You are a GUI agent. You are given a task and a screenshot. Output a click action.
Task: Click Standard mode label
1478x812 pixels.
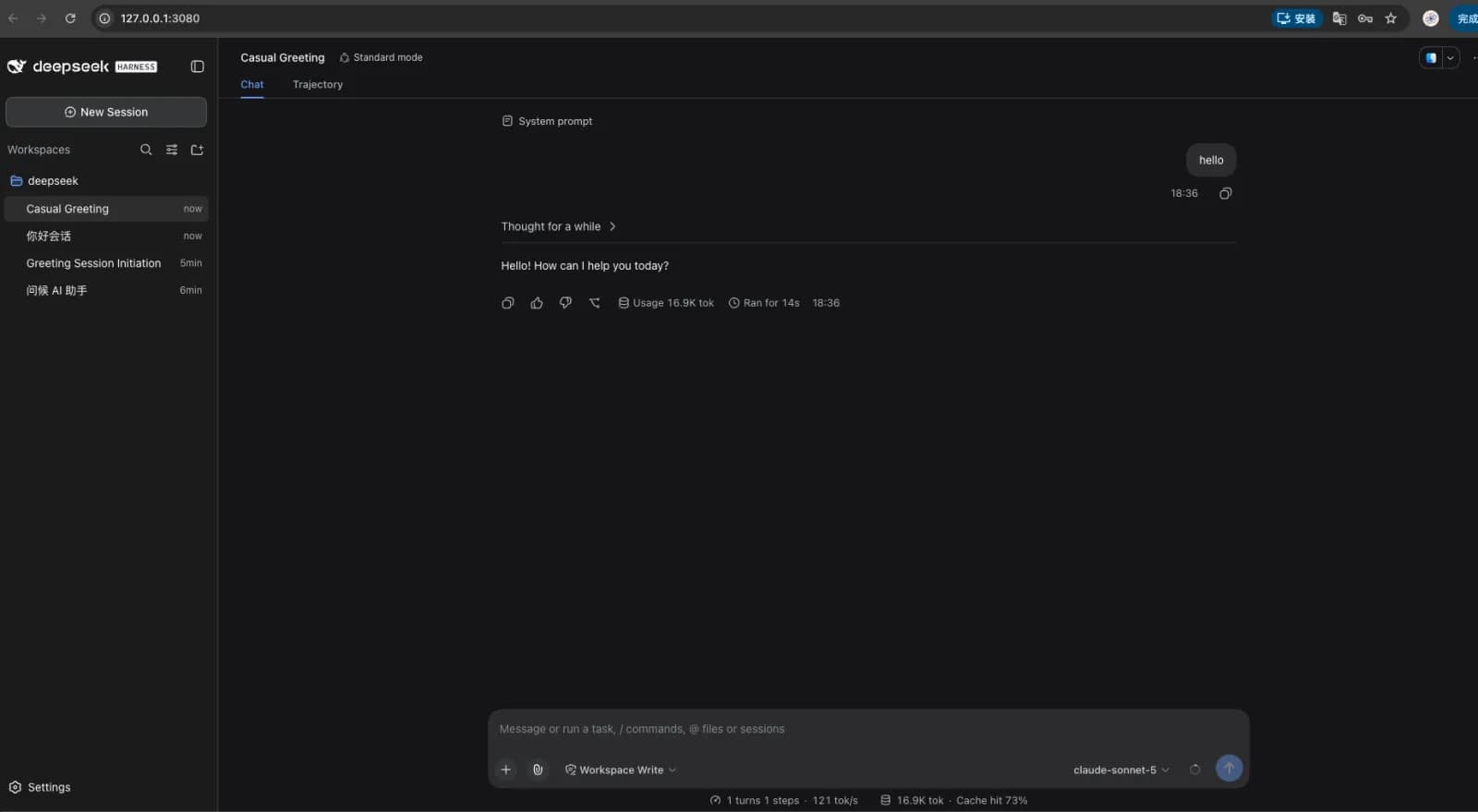click(381, 57)
